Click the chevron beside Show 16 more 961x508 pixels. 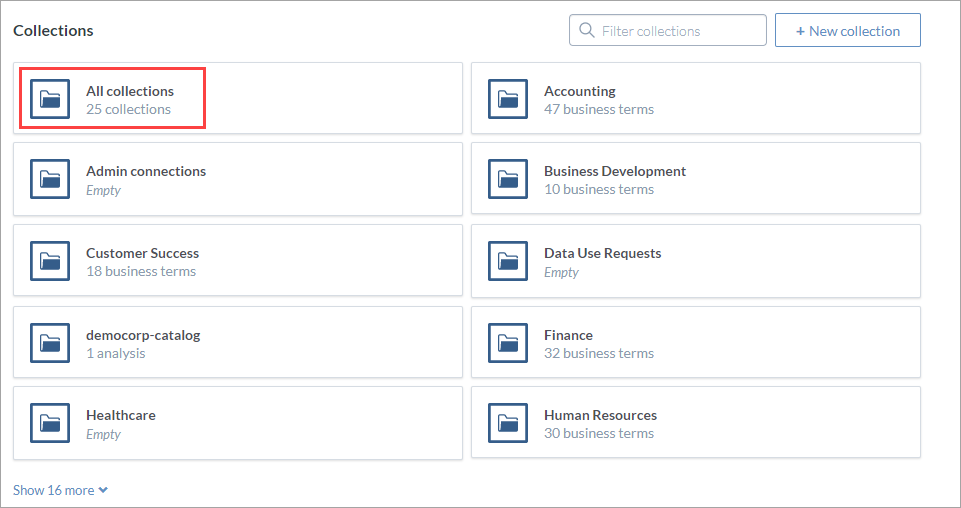point(103,490)
